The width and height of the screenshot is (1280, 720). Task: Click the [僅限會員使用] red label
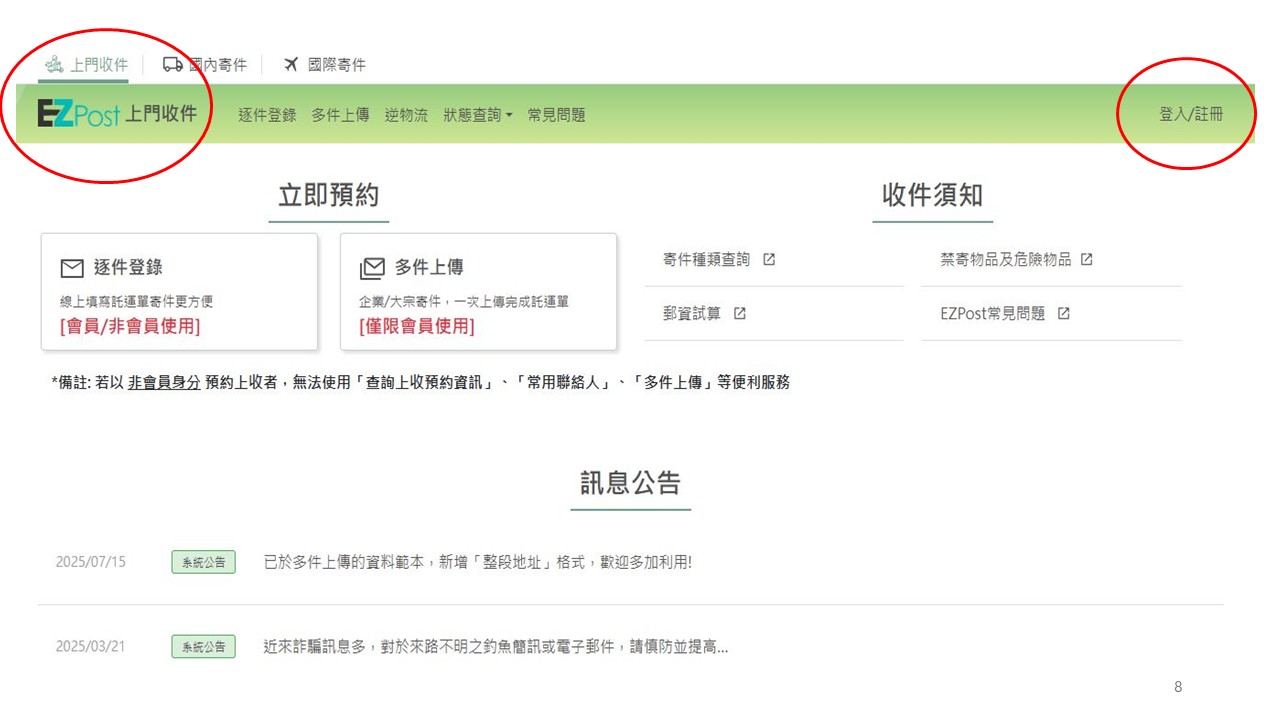tap(417, 326)
